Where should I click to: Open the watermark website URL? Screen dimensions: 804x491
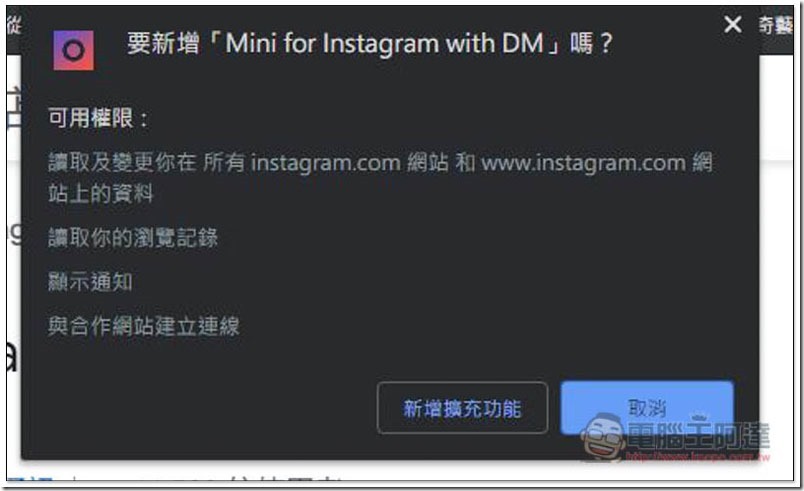698,457
